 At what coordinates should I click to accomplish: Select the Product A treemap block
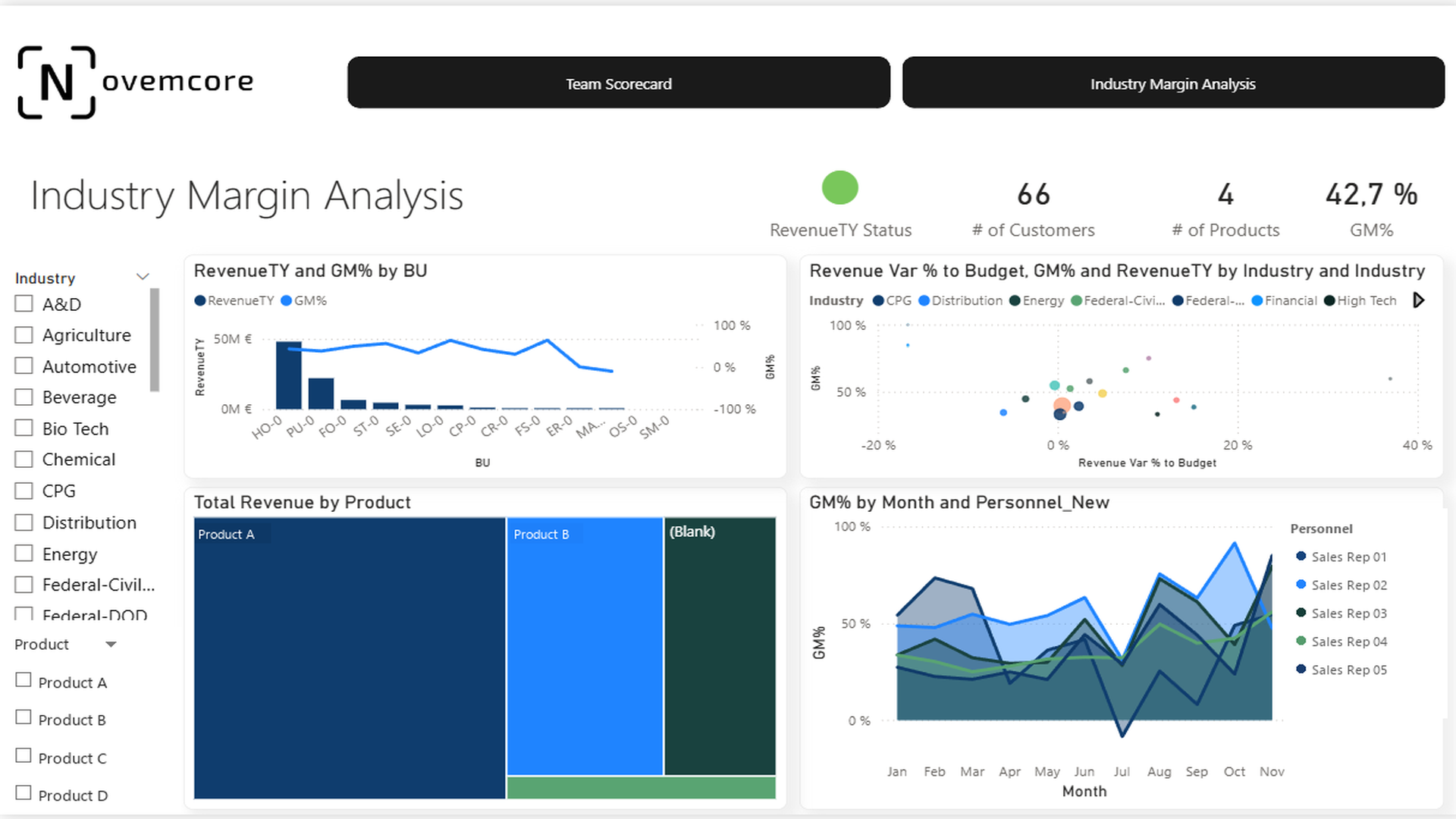pyautogui.click(x=350, y=658)
